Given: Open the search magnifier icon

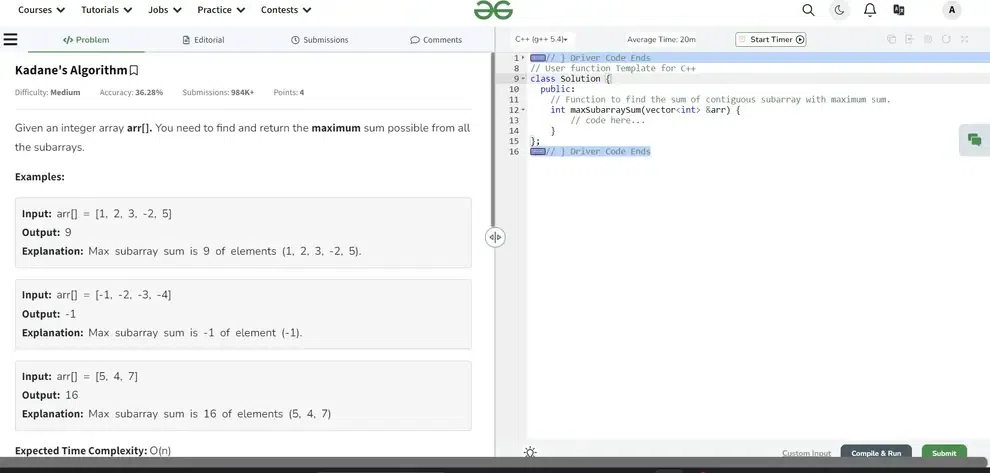Looking at the screenshot, I should pyautogui.click(x=808, y=10).
